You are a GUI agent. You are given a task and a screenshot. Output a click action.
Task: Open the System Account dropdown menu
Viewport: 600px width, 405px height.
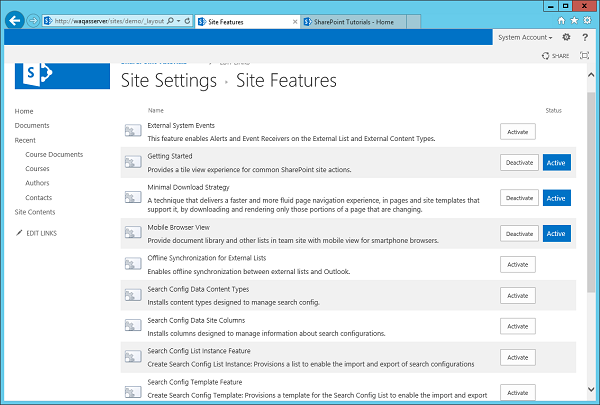click(523, 37)
